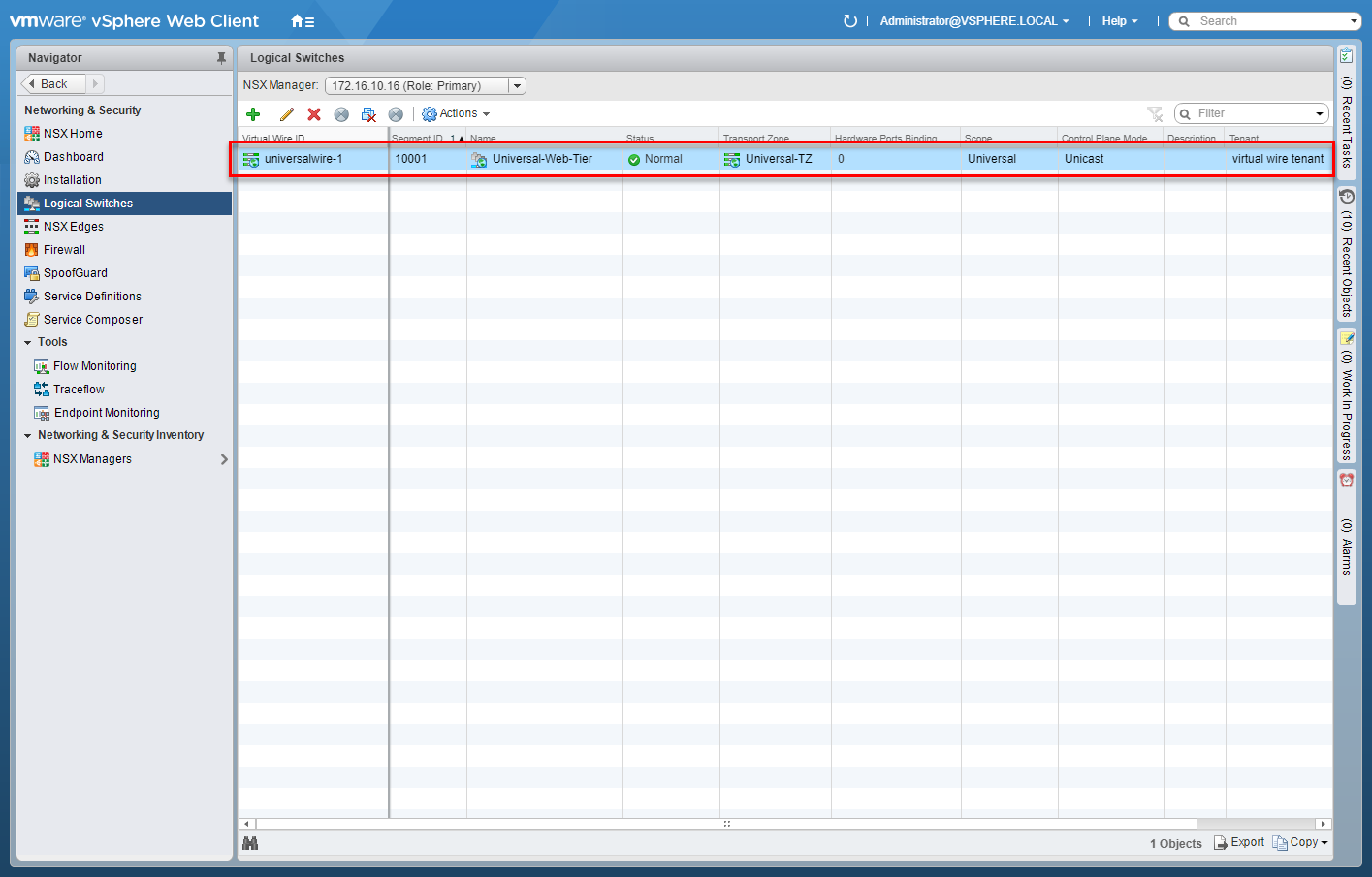Open the NSX Manager dropdown
1372x877 pixels.
(517, 86)
